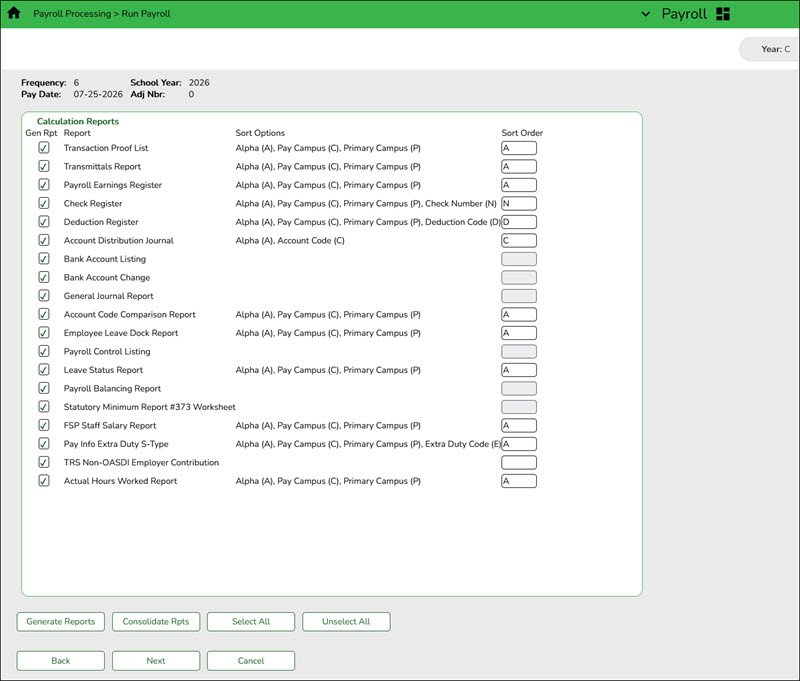Proceed with the Next button
This screenshot has width=800, height=681.
tap(156, 661)
